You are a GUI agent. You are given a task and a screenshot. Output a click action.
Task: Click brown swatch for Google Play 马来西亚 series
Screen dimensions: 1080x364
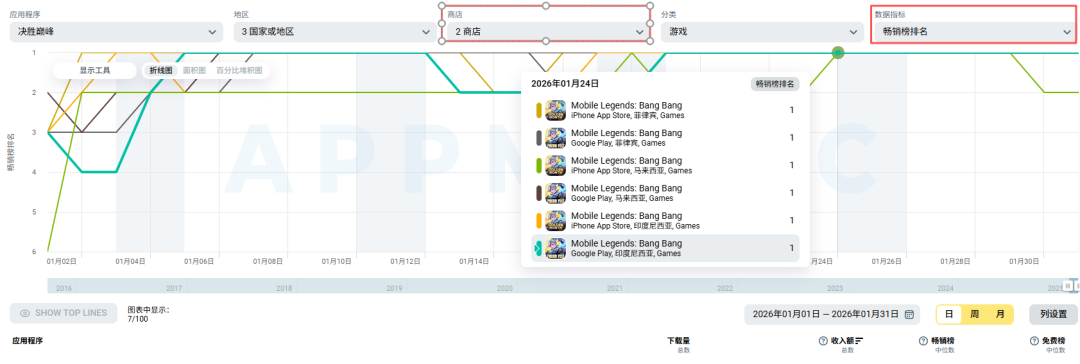539,193
